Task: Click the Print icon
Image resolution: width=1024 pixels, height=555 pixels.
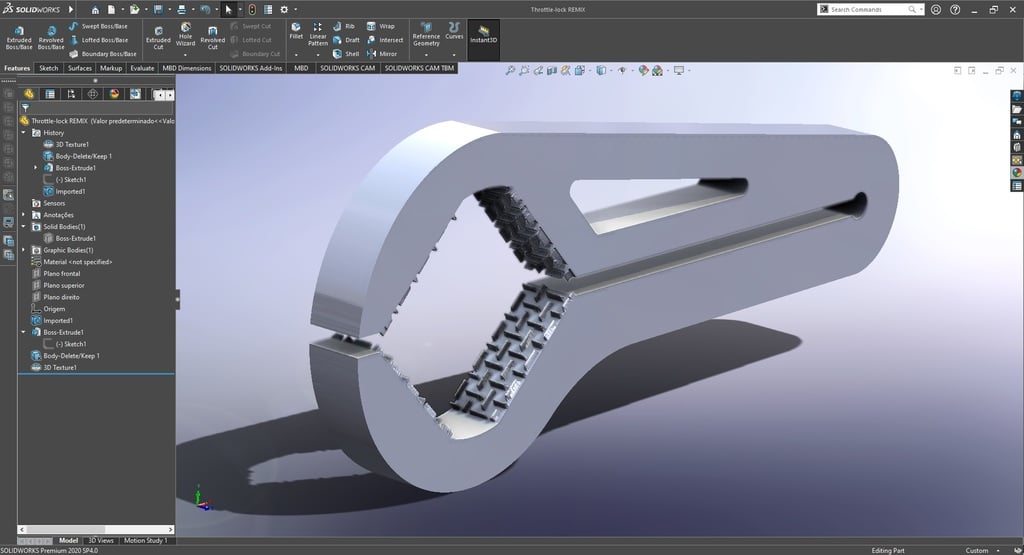Action: pyautogui.click(x=182, y=9)
